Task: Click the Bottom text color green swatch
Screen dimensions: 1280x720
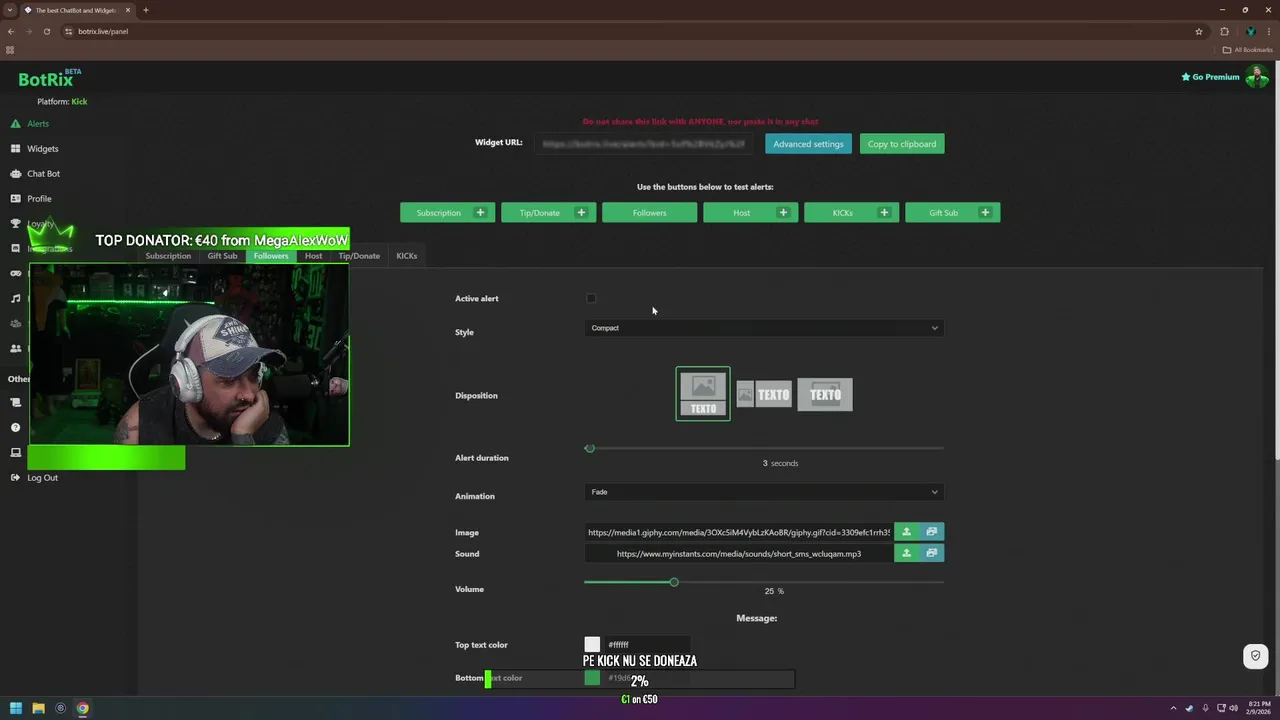Action: pyautogui.click(x=592, y=678)
